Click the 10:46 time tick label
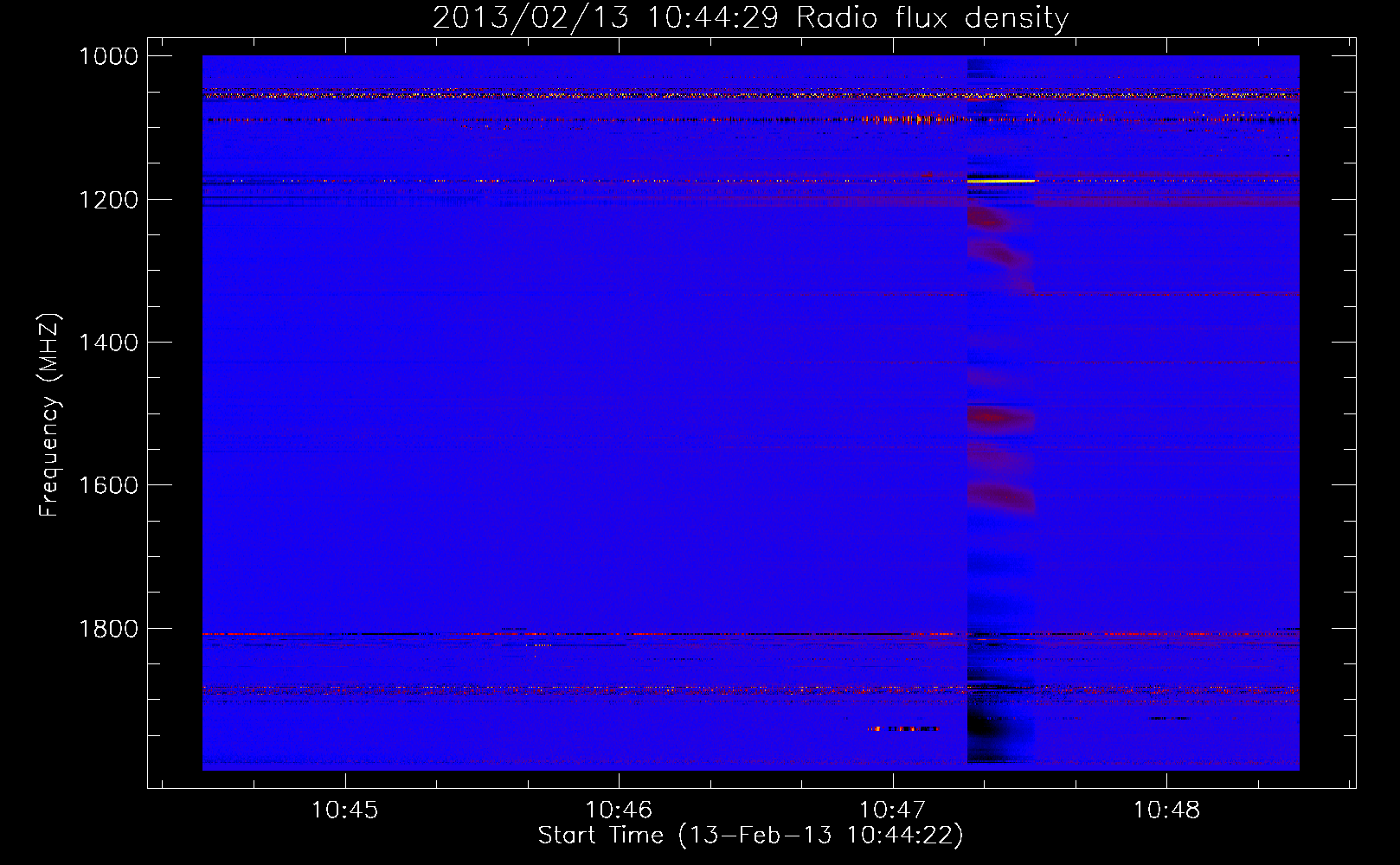This screenshot has width=1400, height=865. [619, 811]
